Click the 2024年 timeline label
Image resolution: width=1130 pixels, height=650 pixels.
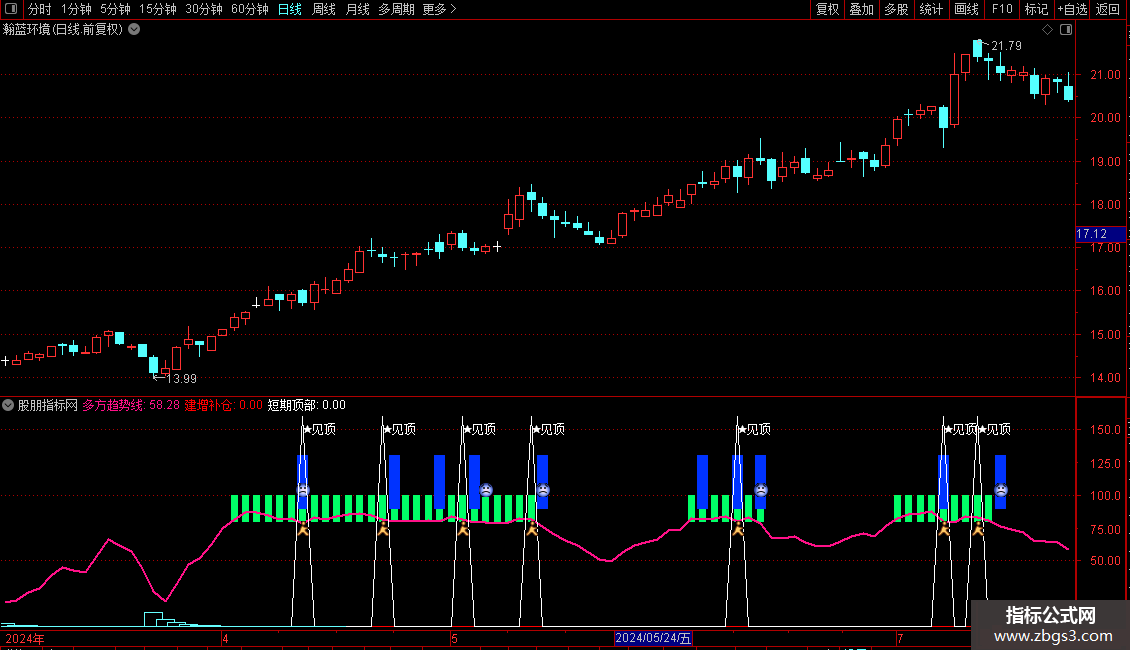coord(25,638)
